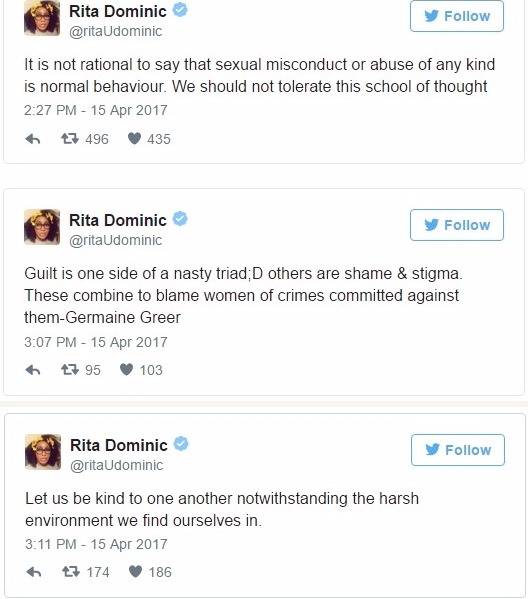Retweet the tweet with 496 retweets

pyautogui.click(x=70, y=138)
